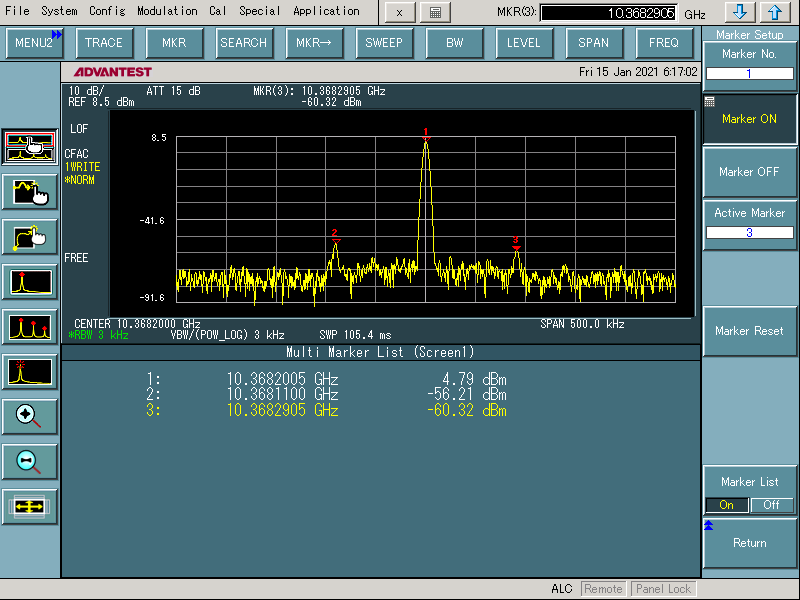Open the Application menu
The height and width of the screenshot is (600, 800).
tap(326, 11)
